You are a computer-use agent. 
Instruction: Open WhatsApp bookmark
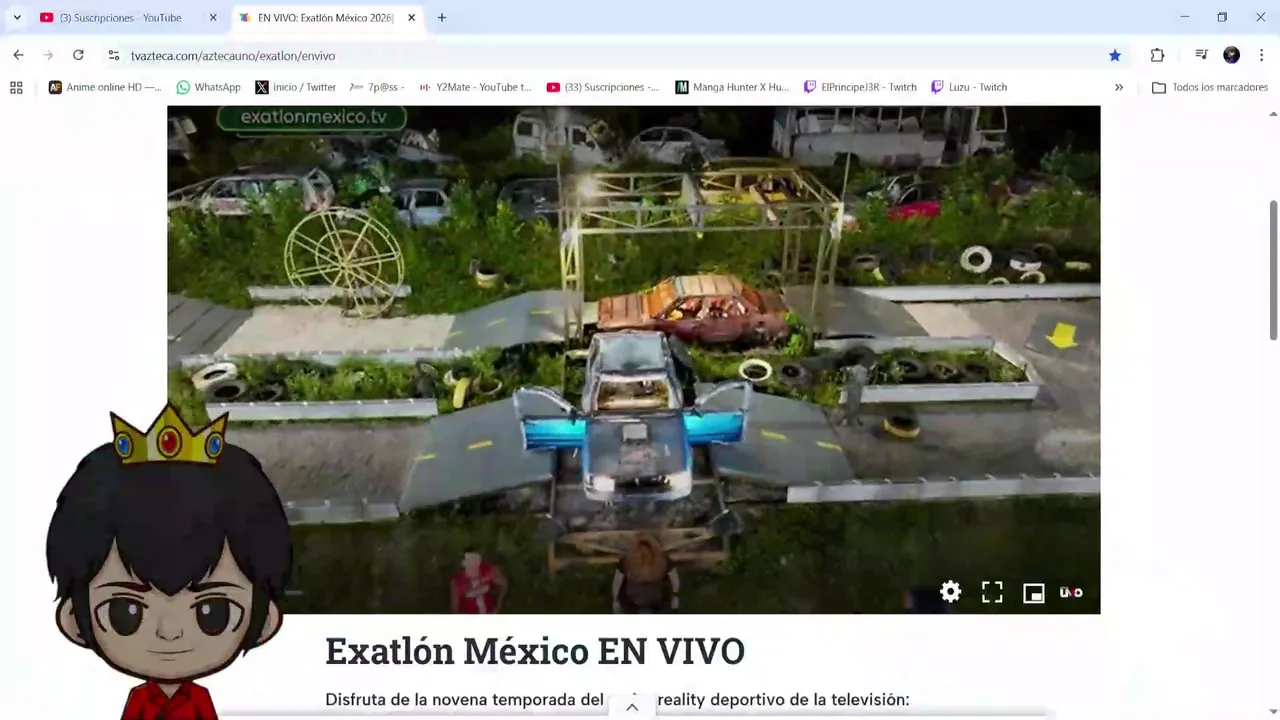pyautogui.click(x=208, y=87)
